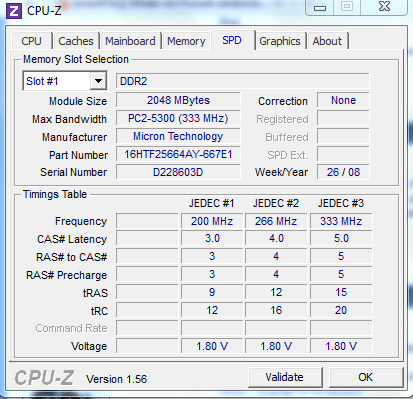Viewport: 413px width, 399px height.
Task: Click JEDEC #3 tRC value 20
Action: point(341,310)
